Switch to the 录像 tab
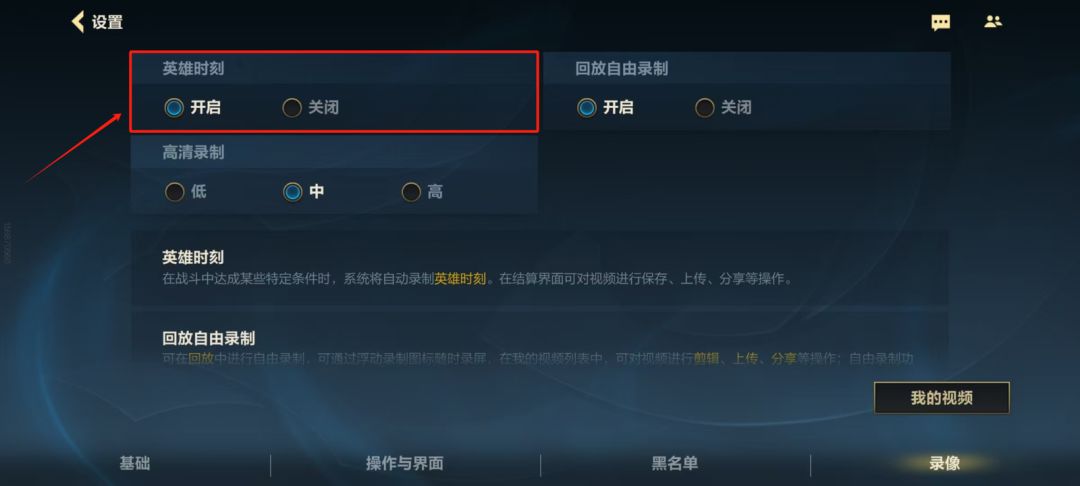The height and width of the screenshot is (486, 1080). click(x=944, y=463)
